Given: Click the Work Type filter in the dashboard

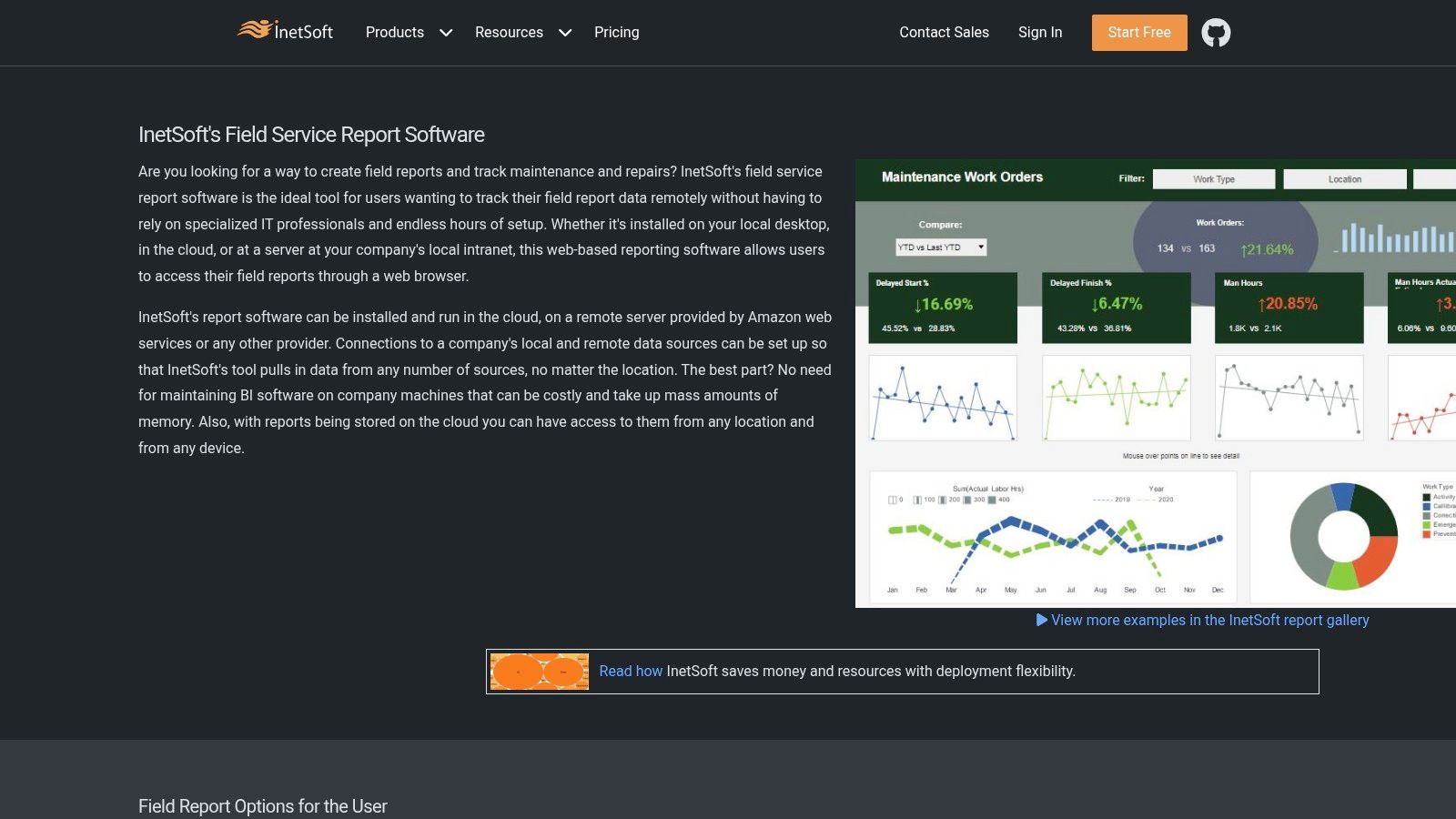Looking at the screenshot, I should tap(1214, 179).
